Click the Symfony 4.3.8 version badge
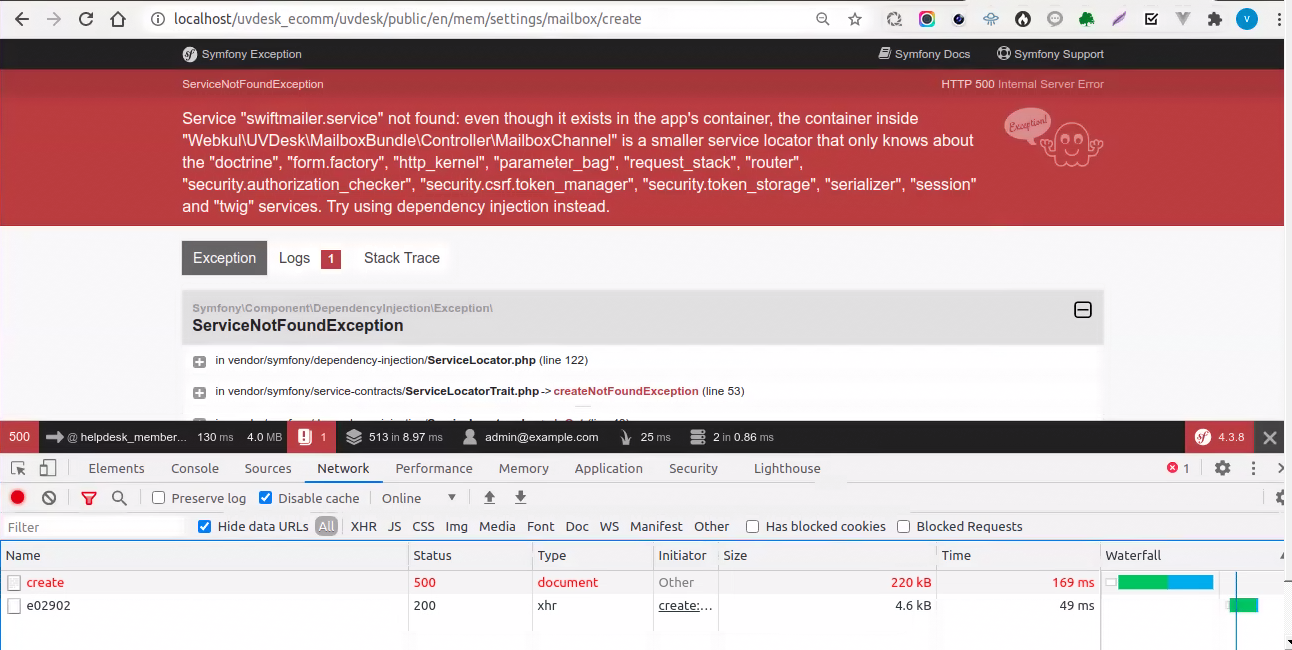 coord(1220,437)
